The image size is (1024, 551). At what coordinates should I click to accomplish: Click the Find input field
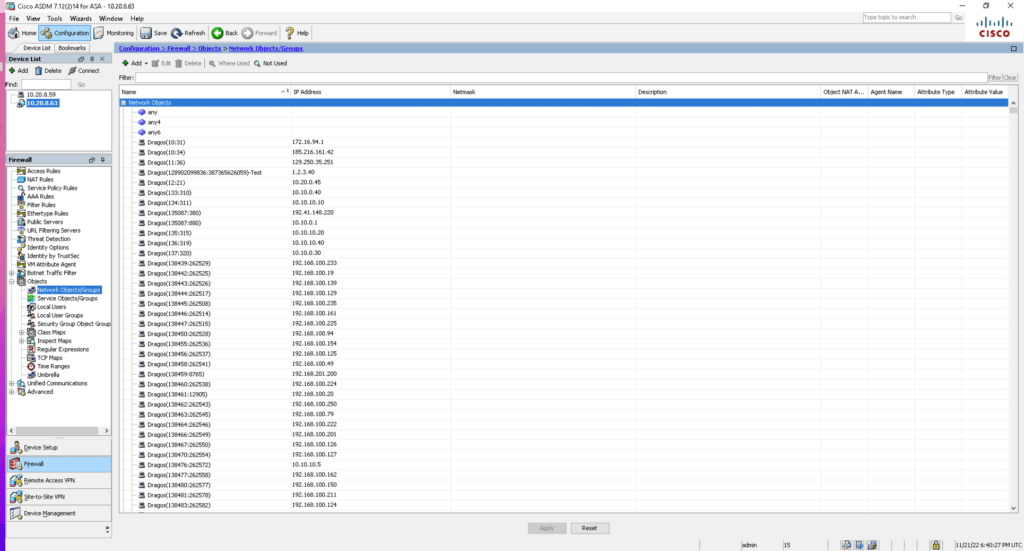[x=46, y=84]
